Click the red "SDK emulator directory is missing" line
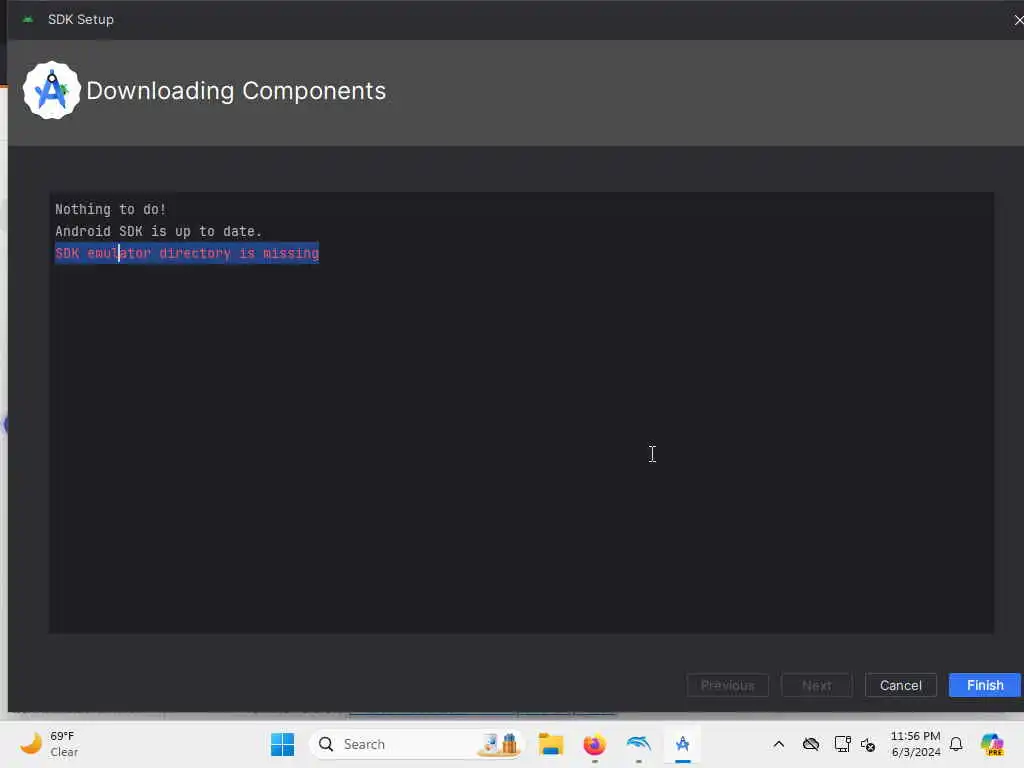Image resolution: width=1024 pixels, height=768 pixels. point(187,253)
